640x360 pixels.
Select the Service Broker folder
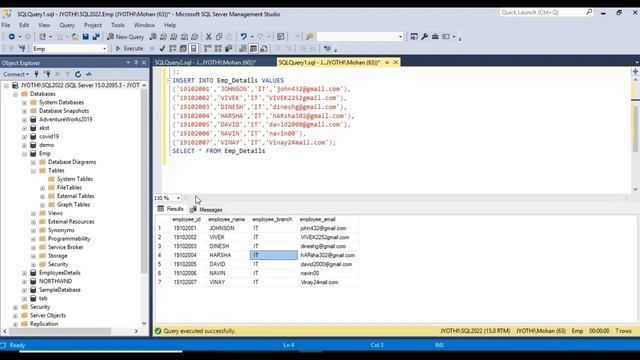tap(65, 247)
